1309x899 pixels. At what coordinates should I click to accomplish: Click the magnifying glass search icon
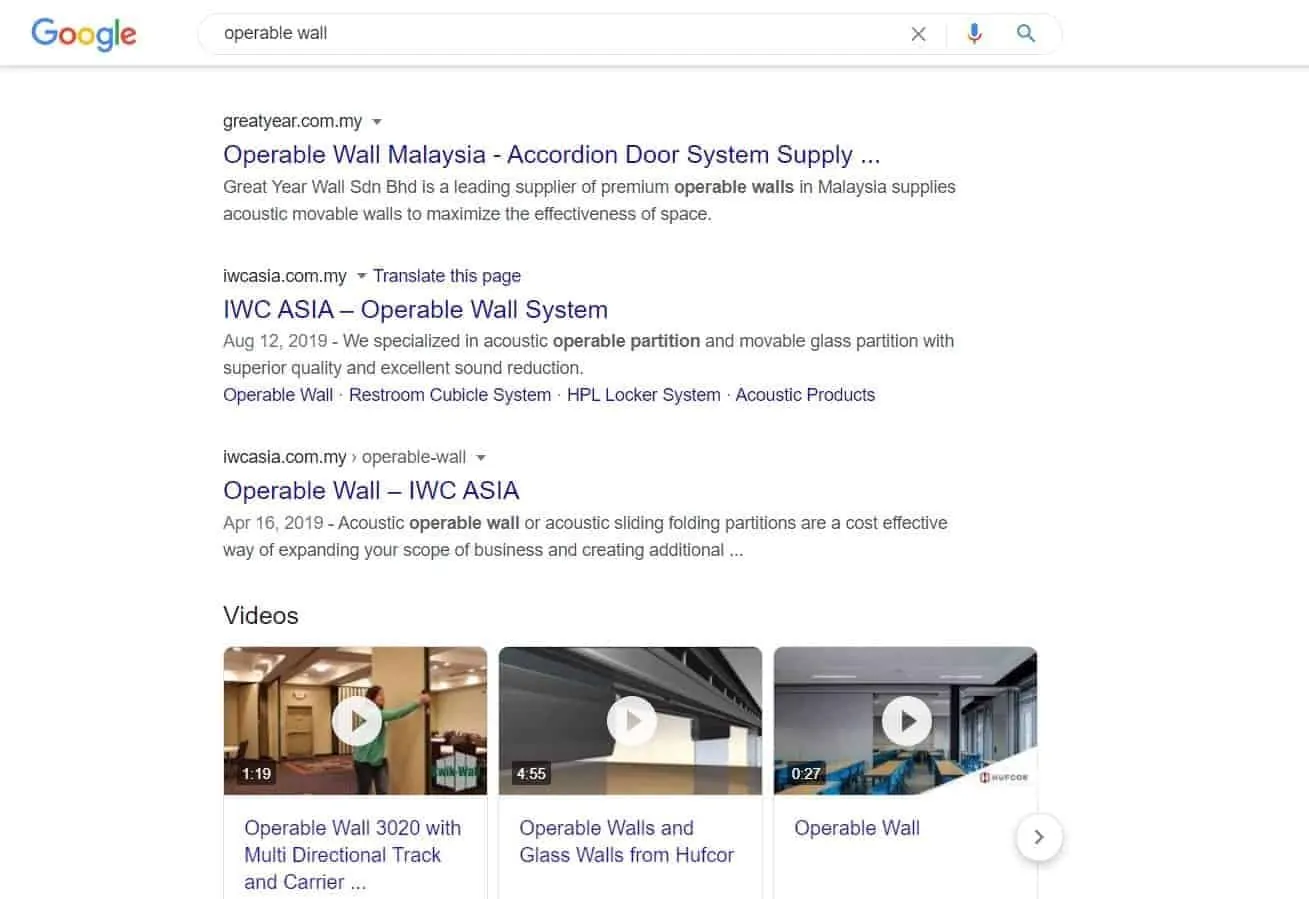[x=1025, y=33]
